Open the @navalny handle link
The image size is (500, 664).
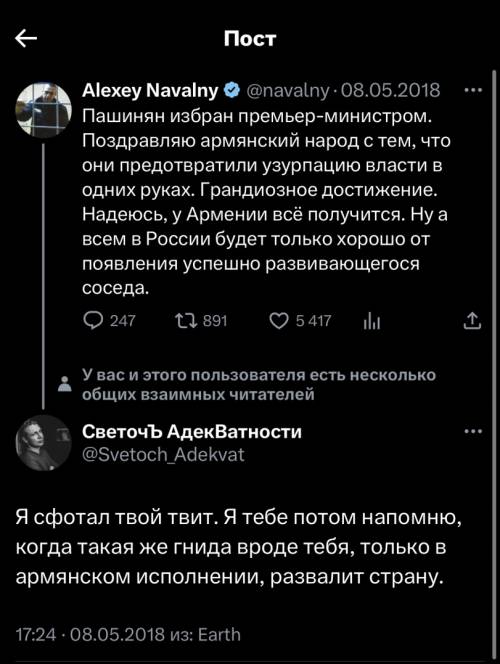(x=287, y=91)
